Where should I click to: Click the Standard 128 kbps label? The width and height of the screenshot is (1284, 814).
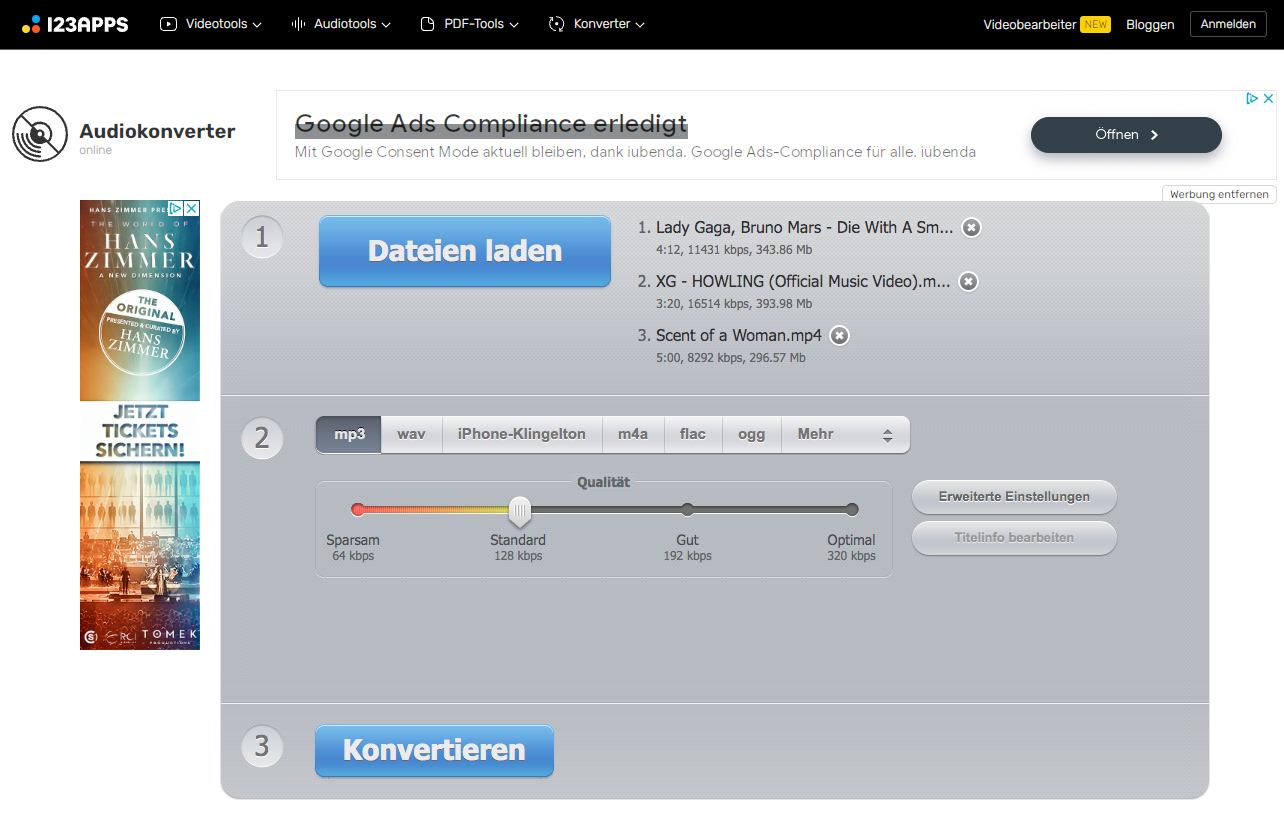pos(518,547)
